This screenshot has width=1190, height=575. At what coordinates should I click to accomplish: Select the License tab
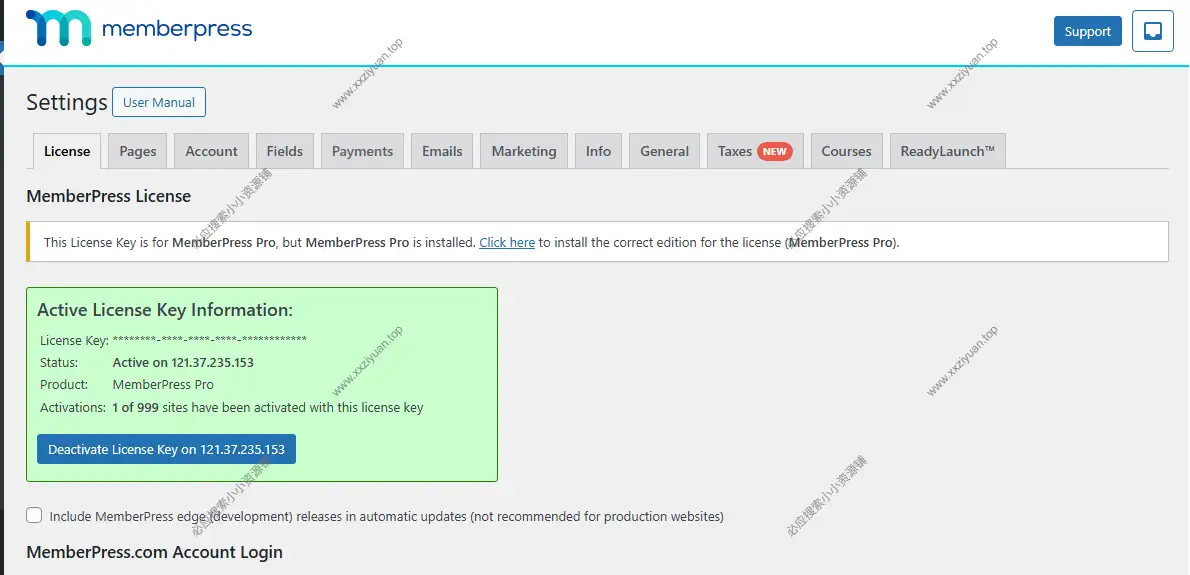click(67, 151)
